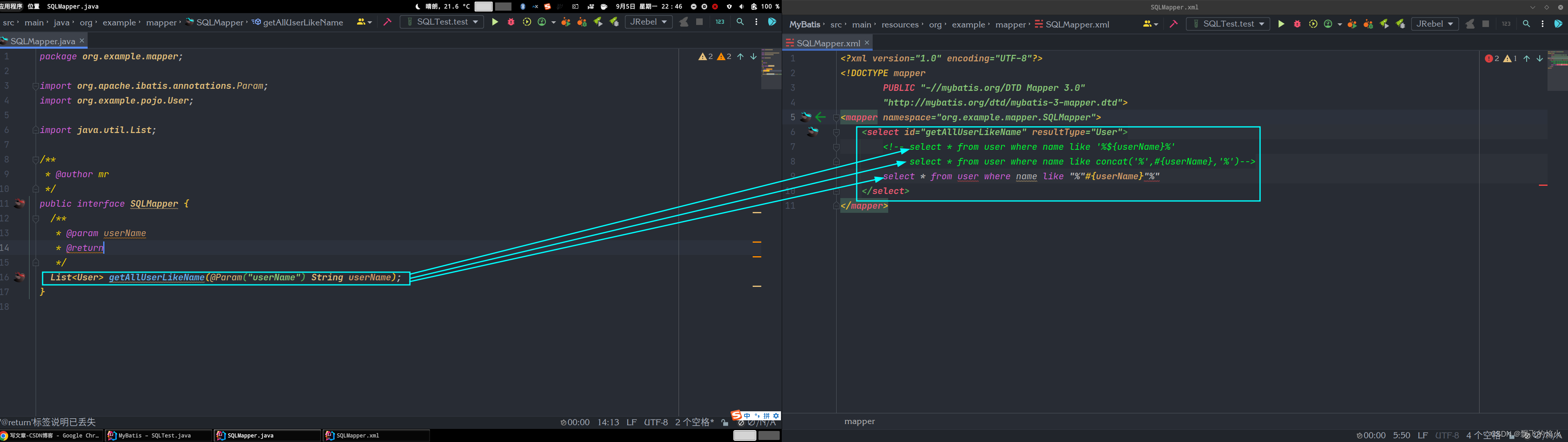Switch to Google Chrome CSDN taskbar window
1568x442 pixels.
51,435
